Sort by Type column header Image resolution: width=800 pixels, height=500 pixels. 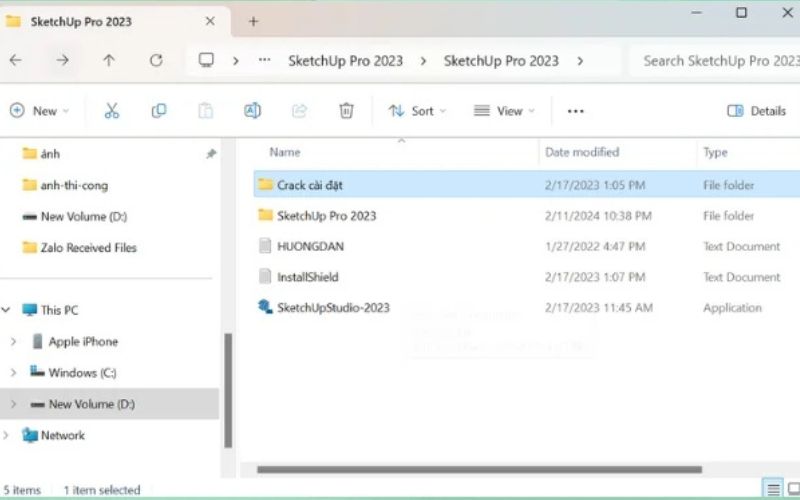715,152
